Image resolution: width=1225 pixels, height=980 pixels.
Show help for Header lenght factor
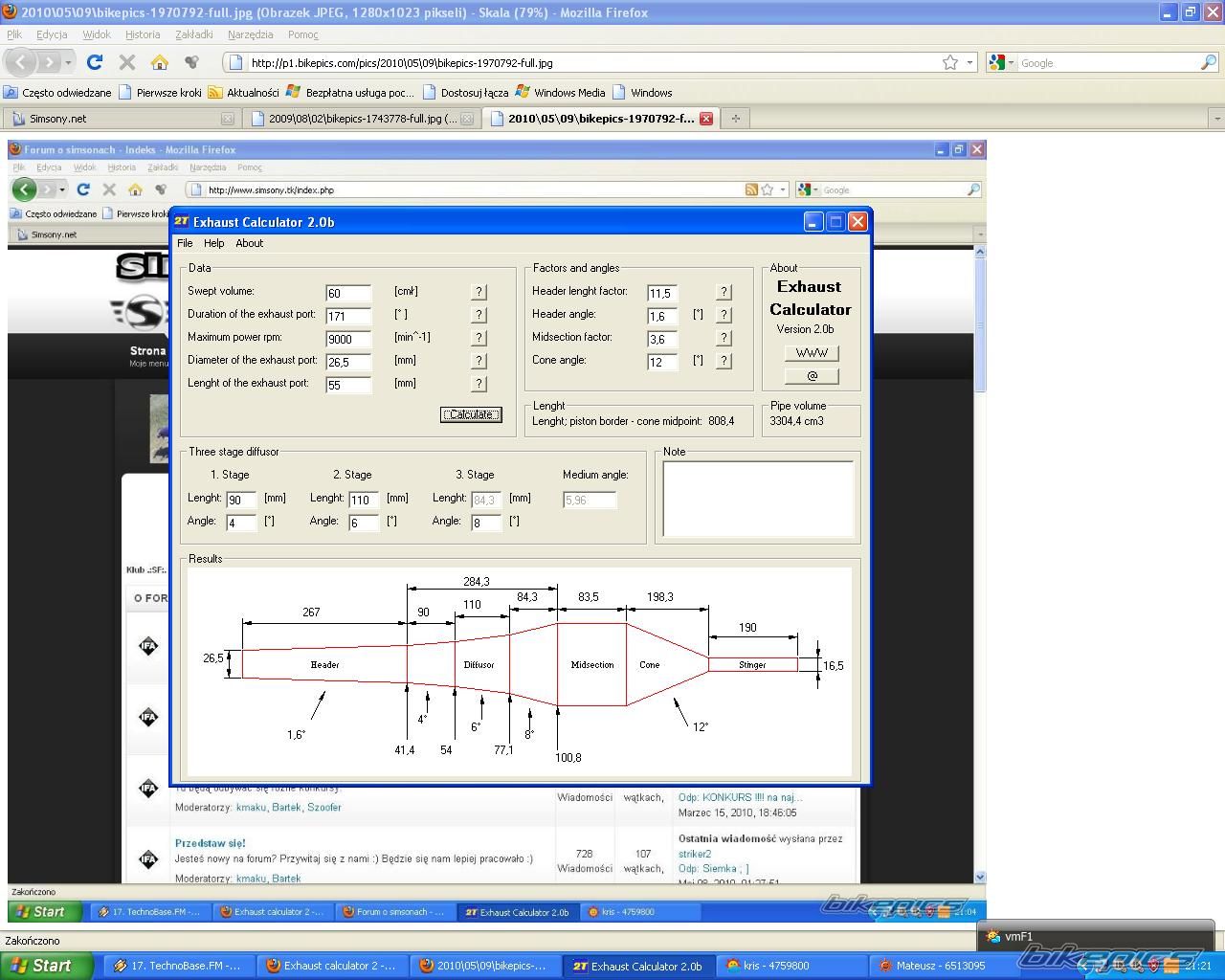724,292
